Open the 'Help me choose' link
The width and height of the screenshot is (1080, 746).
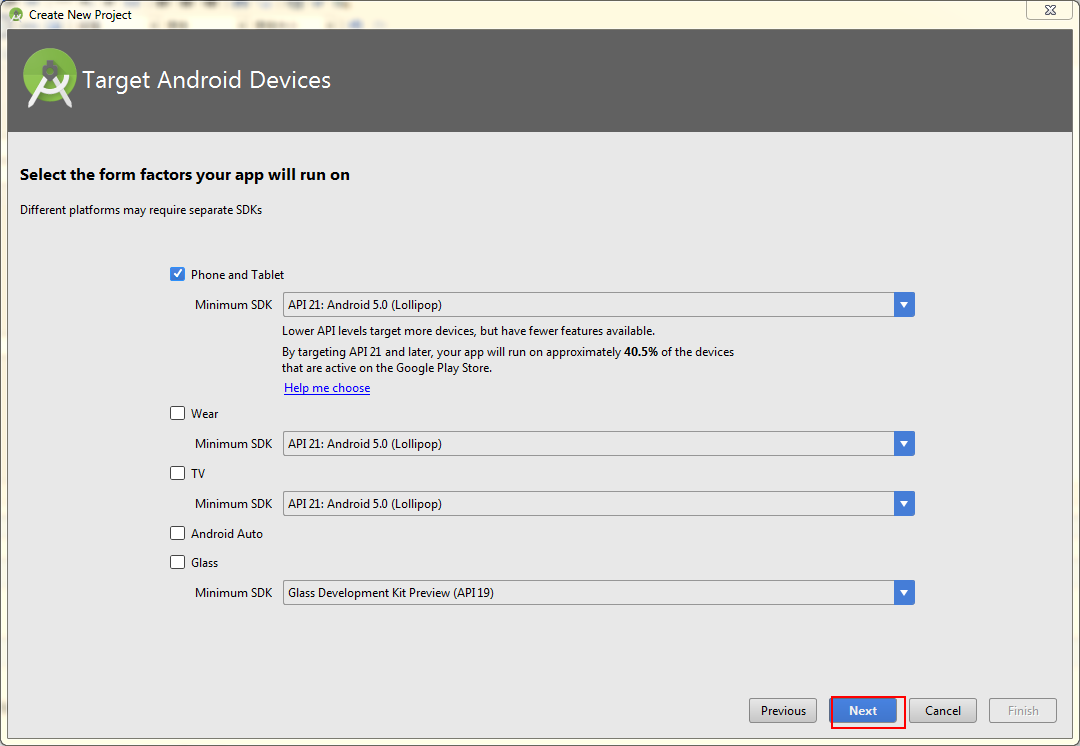327,388
